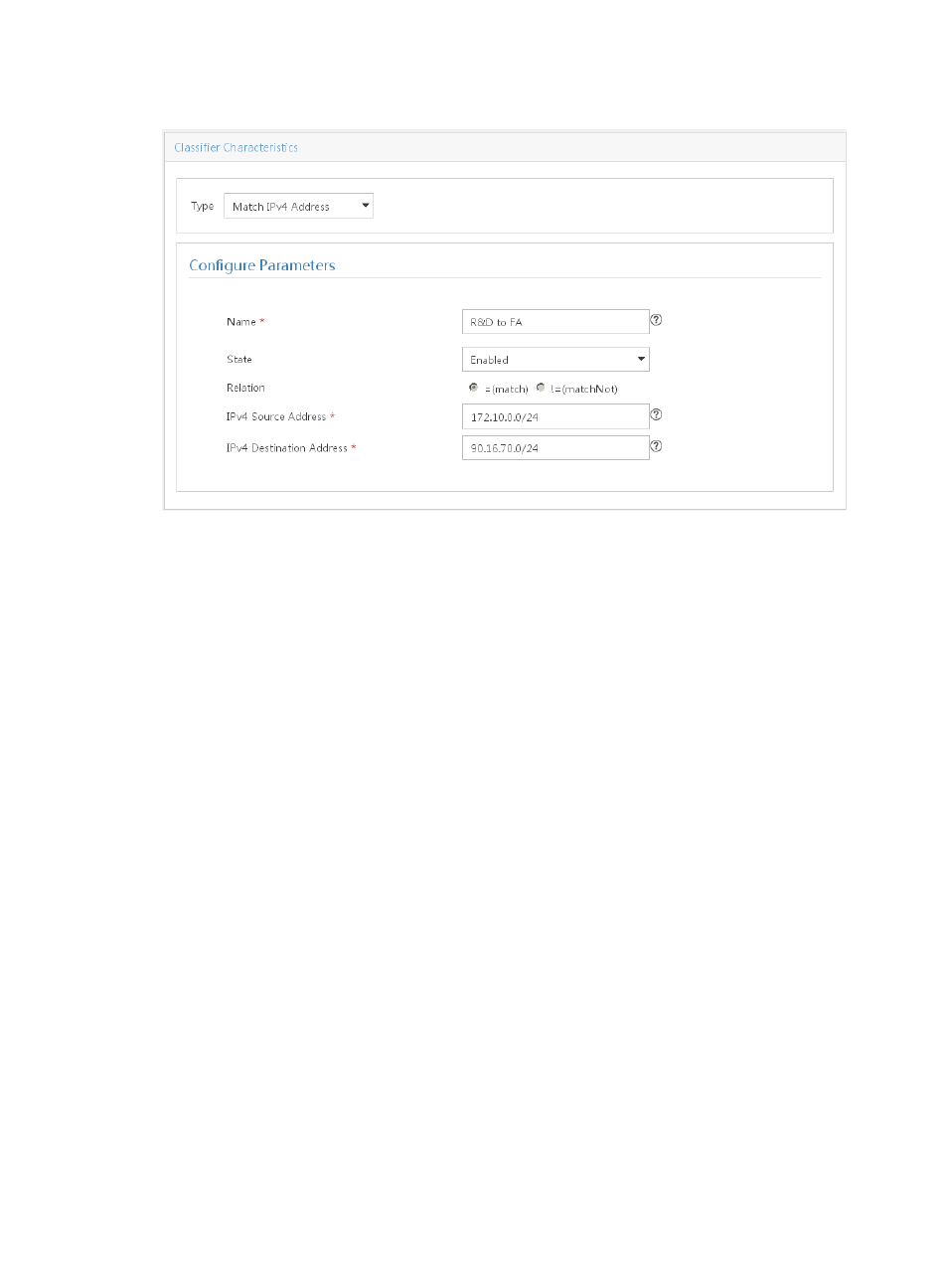Click the arrow on the Type combo box
Viewport: 948px width, 1288px height.
click(x=365, y=206)
